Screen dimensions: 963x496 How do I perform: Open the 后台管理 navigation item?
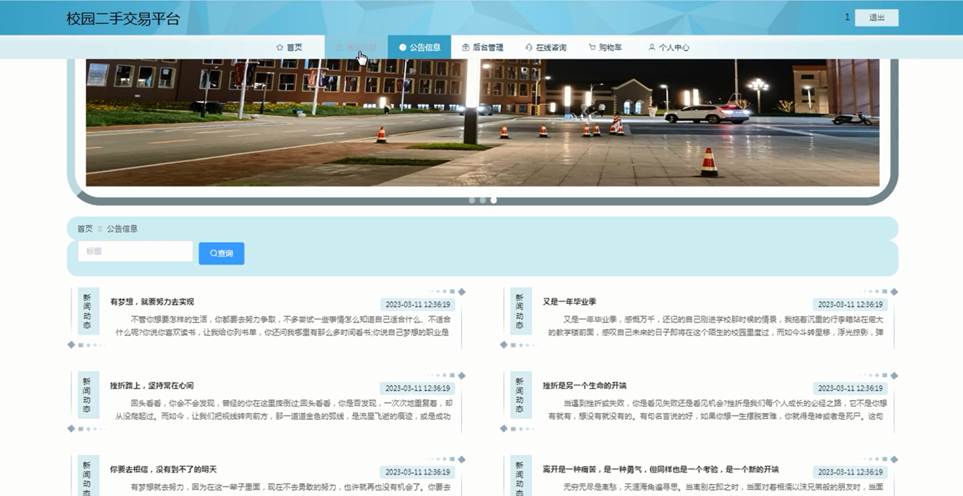click(x=482, y=47)
